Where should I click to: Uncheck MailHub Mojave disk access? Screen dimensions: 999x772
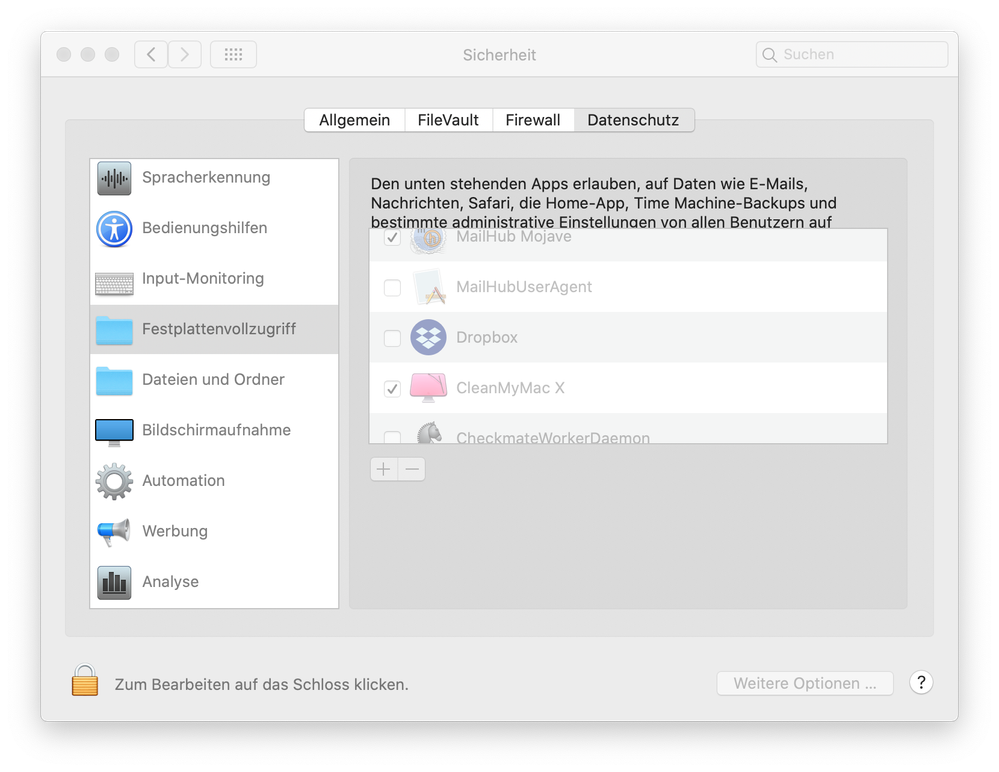pyautogui.click(x=392, y=238)
